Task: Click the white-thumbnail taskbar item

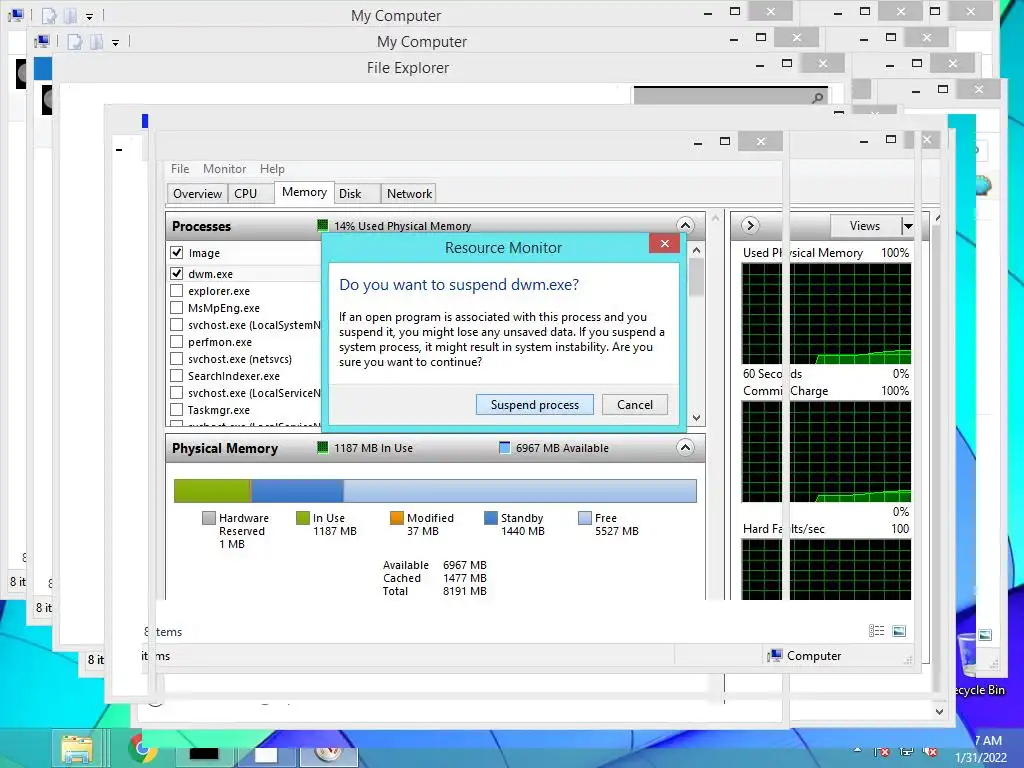Action: [266, 755]
